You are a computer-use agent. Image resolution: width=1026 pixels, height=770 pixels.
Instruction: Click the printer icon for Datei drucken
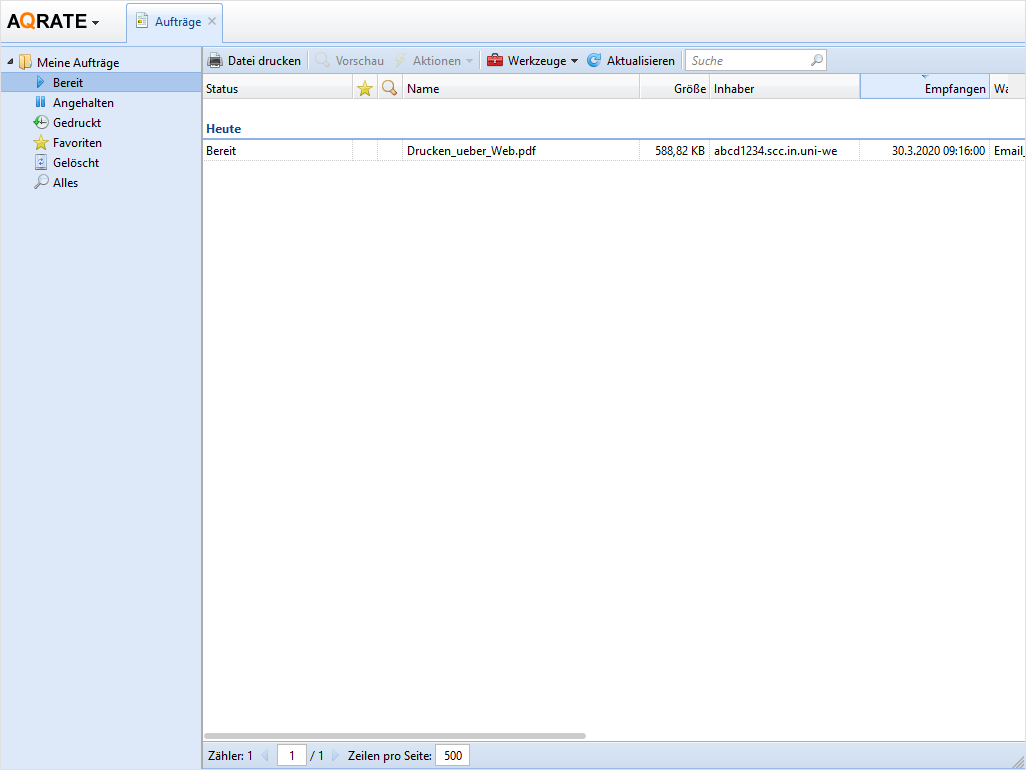pyautogui.click(x=215, y=61)
